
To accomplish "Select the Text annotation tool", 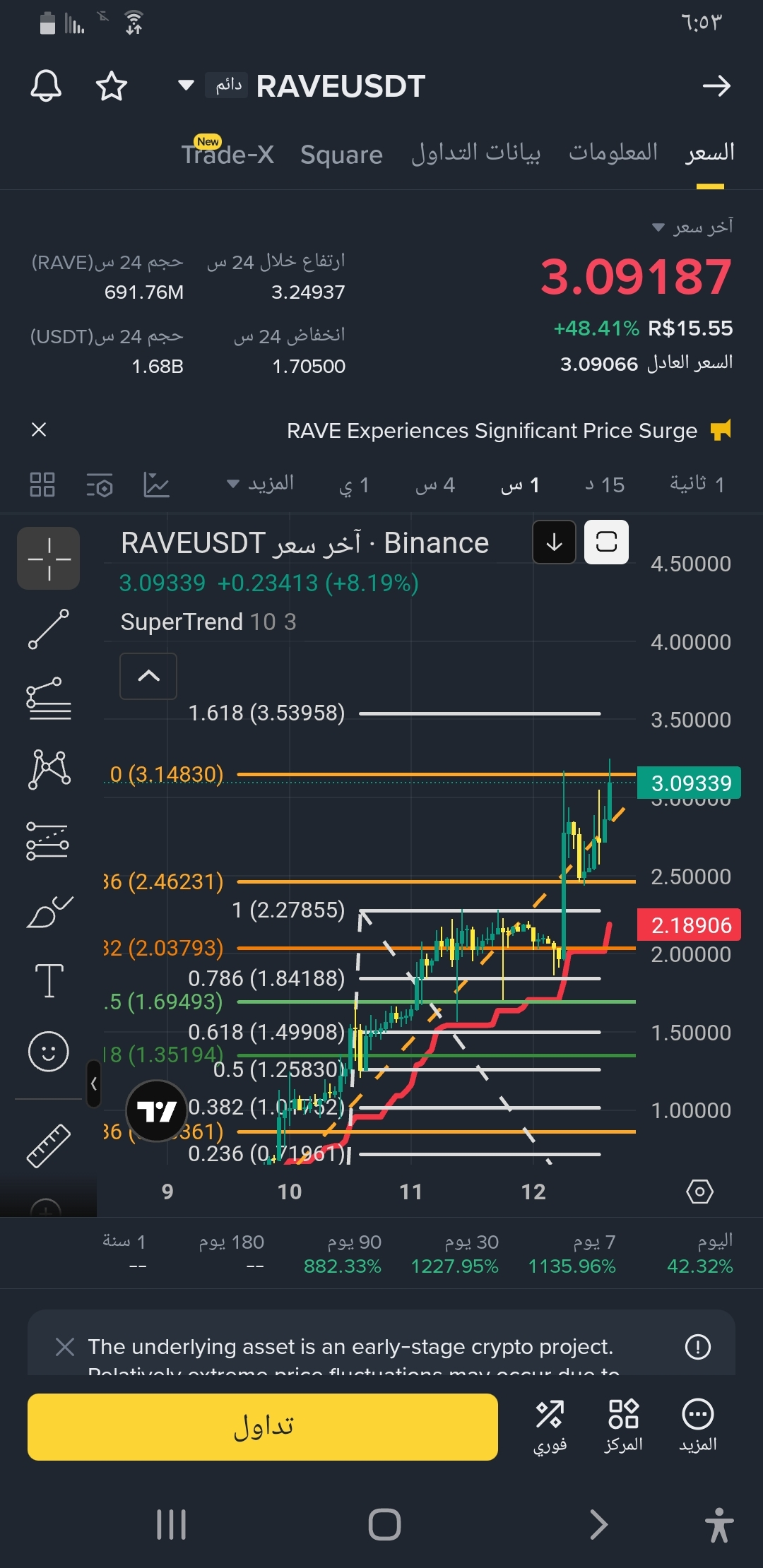I will click(49, 981).
